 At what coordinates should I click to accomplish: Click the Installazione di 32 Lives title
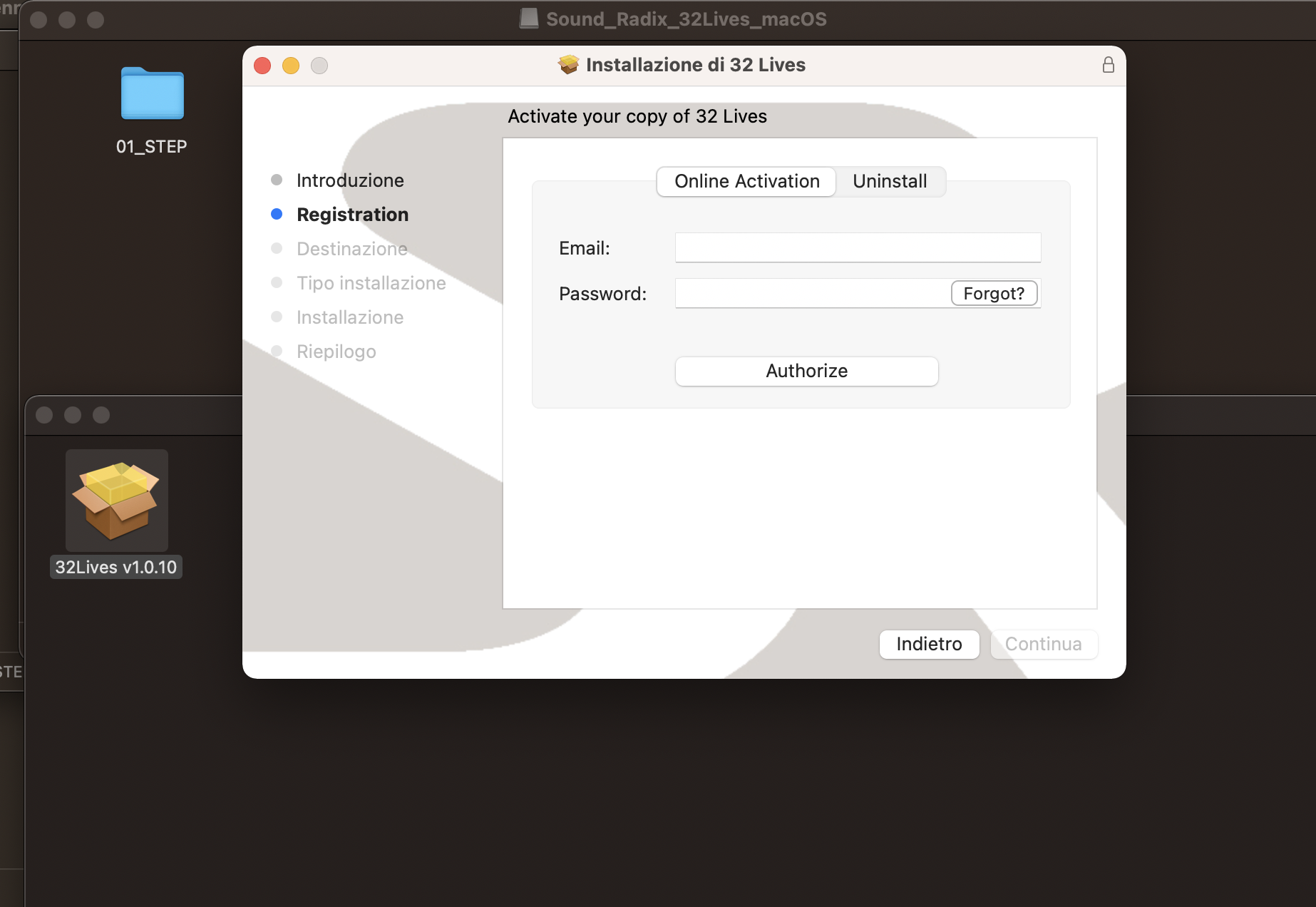point(695,65)
